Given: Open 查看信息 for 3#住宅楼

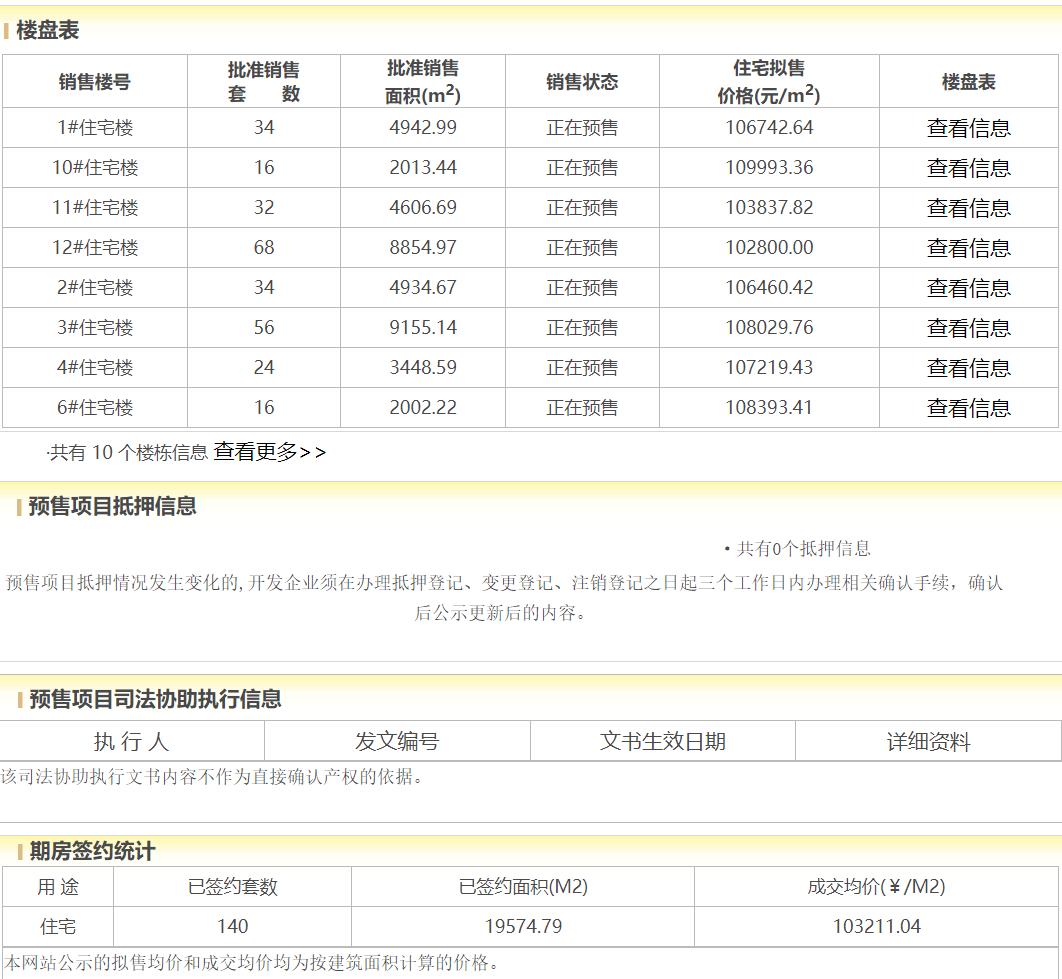Looking at the screenshot, I should (x=969, y=328).
